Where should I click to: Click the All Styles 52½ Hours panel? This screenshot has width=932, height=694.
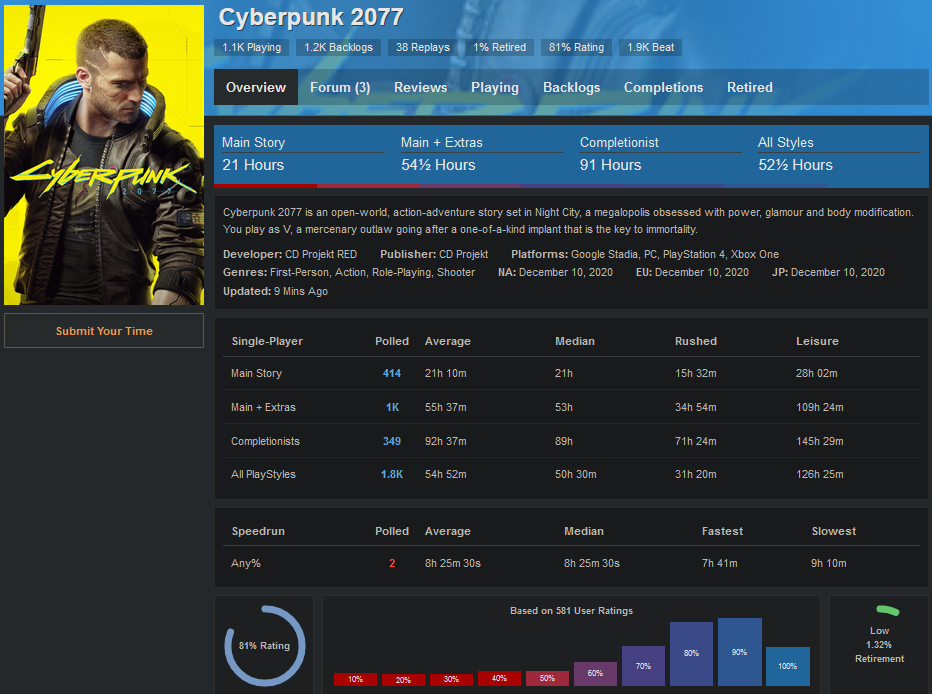click(x=839, y=156)
